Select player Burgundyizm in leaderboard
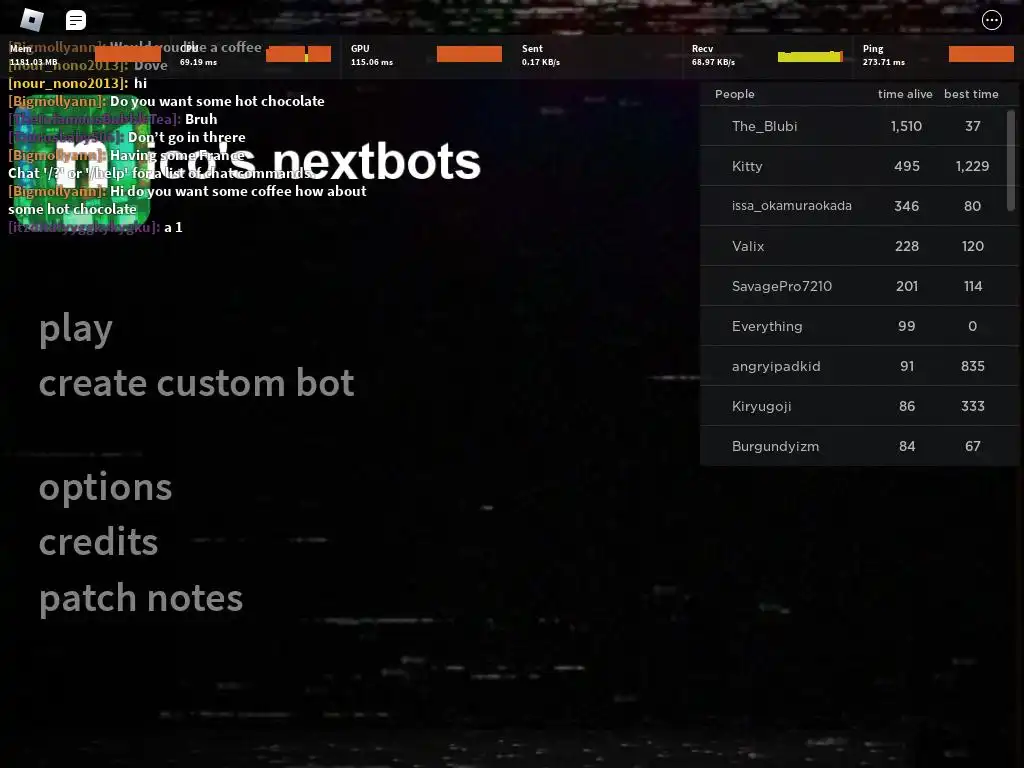Viewport: 1024px width, 768px height. point(859,446)
